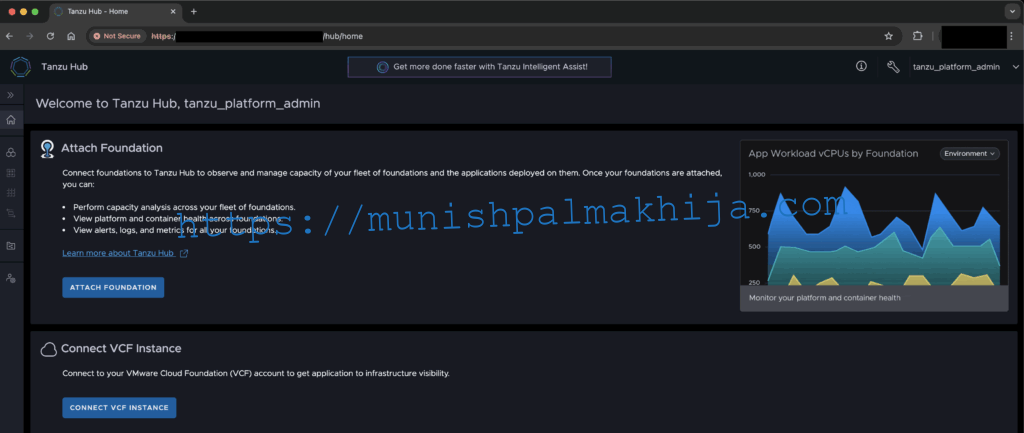Close the Tanzu Hub - Home tab
This screenshot has width=1024, height=433.
coord(173,12)
